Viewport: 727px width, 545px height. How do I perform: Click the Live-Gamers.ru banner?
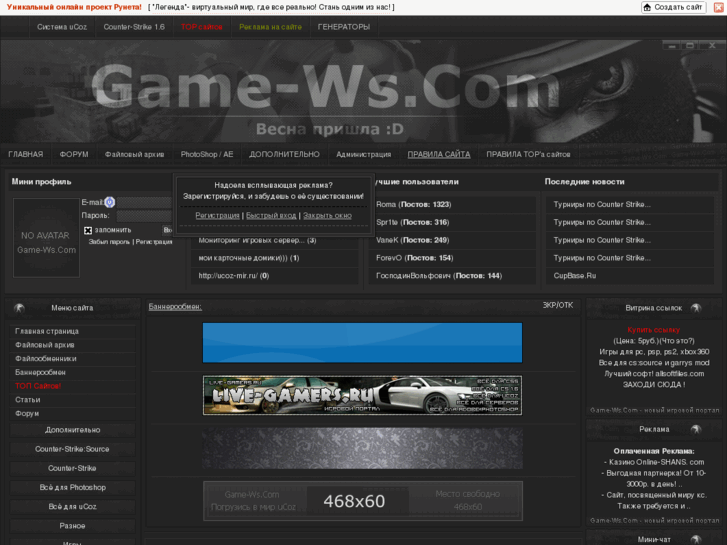coord(362,395)
